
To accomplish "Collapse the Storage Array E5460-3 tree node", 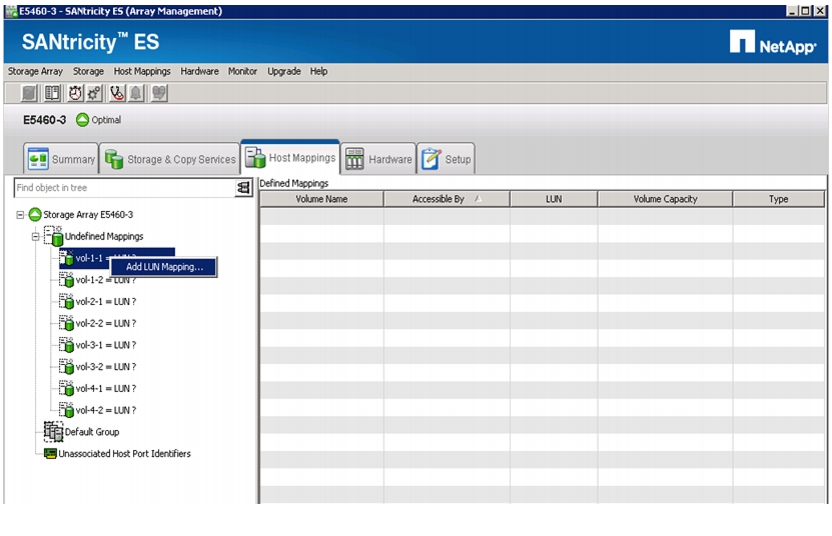I will pyautogui.click(x=20, y=215).
